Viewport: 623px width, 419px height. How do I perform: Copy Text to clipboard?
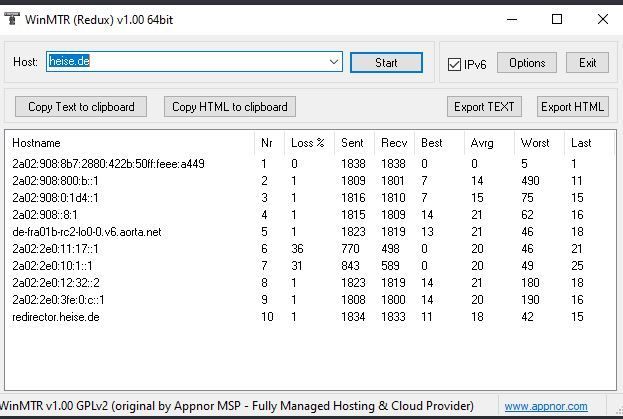pyautogui.click(x=81, y=107)
